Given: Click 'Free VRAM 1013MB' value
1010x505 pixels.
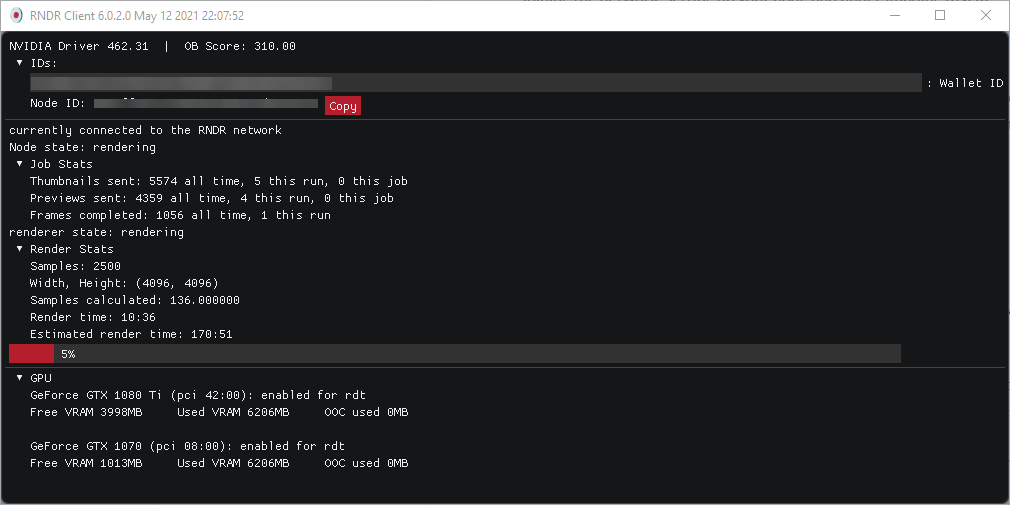Looking at the screenshot, I should pos(86,463).
